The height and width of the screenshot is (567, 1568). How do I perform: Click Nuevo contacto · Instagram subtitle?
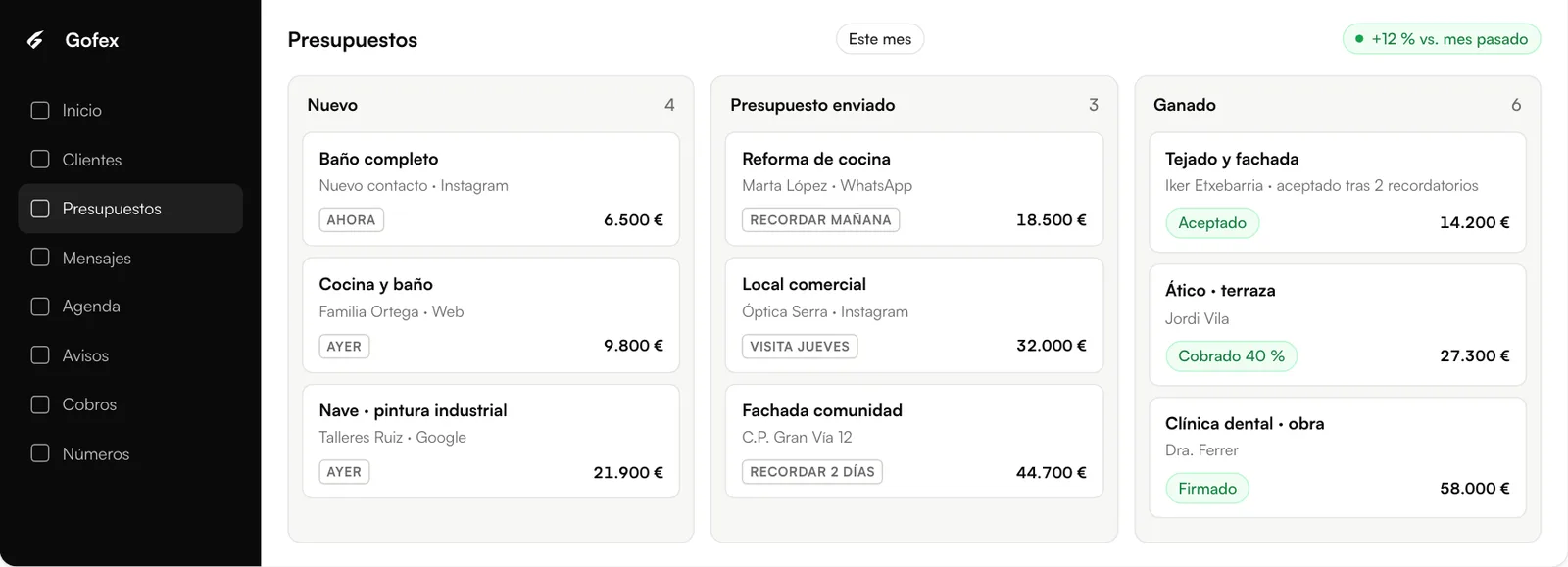tap(414, 186)
